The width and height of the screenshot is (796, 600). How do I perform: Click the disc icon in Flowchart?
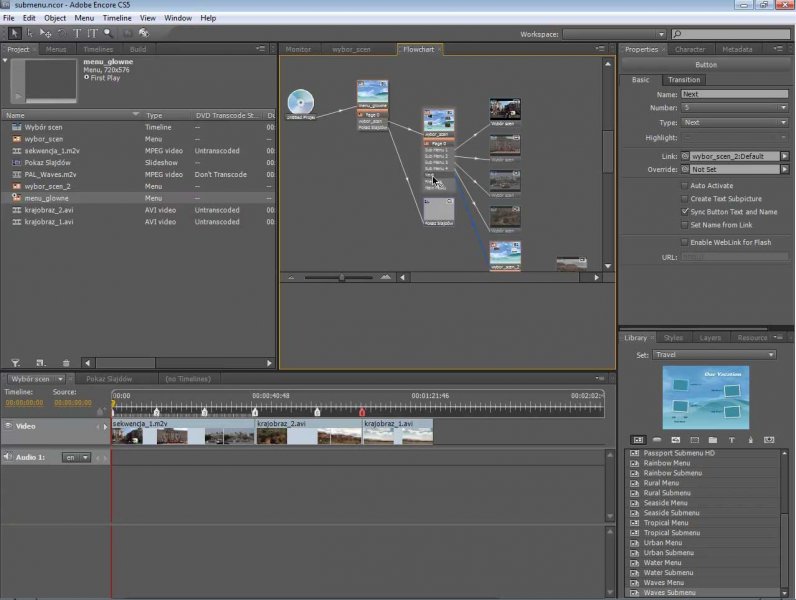301,102
